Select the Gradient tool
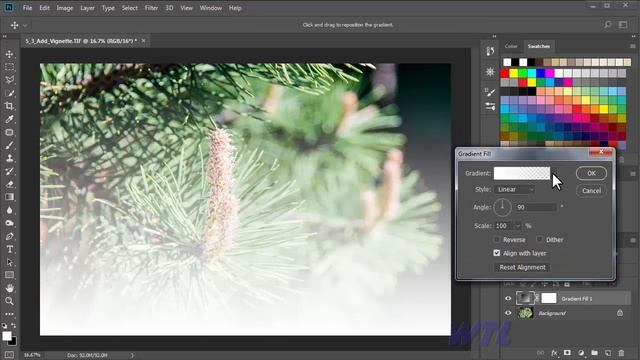The height and width of the screenshot is (360, 640). [x=9, y=197]
